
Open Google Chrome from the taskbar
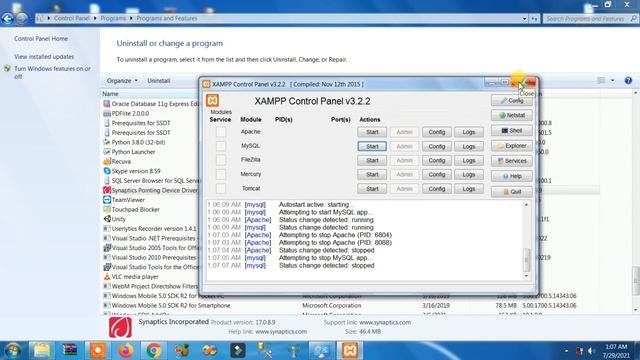154,351
